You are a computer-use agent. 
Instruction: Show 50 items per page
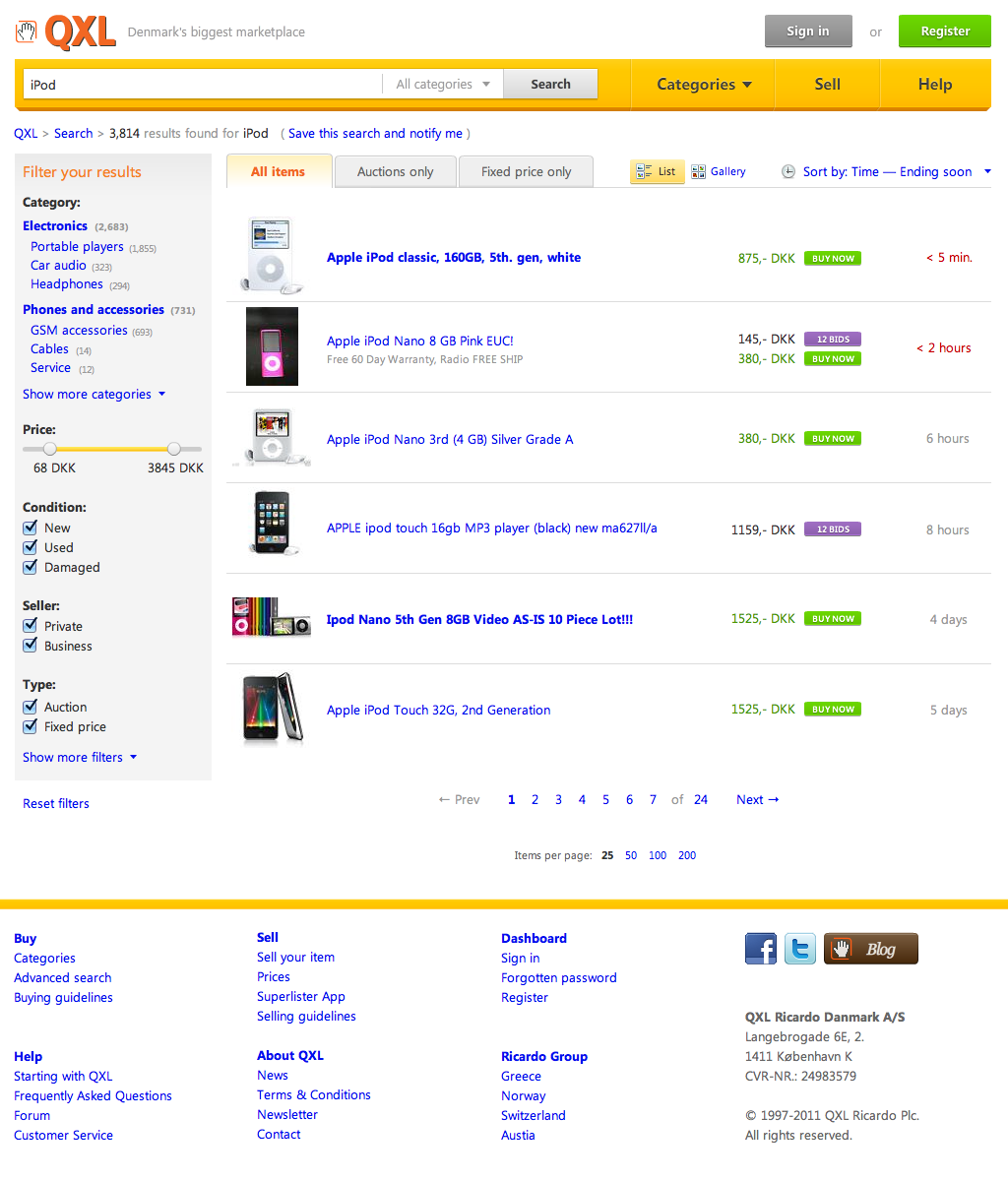click(x=631, y=855)
